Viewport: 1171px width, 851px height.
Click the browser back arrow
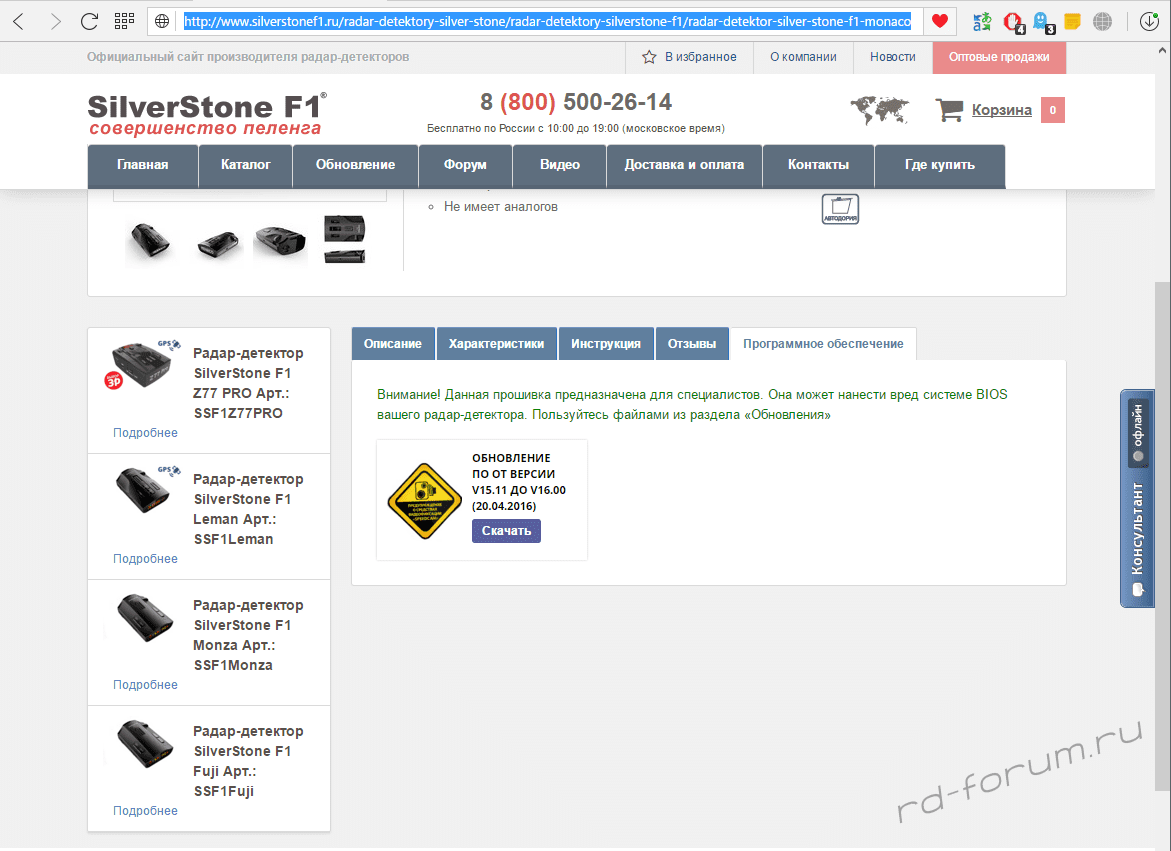tap(19, 21)
